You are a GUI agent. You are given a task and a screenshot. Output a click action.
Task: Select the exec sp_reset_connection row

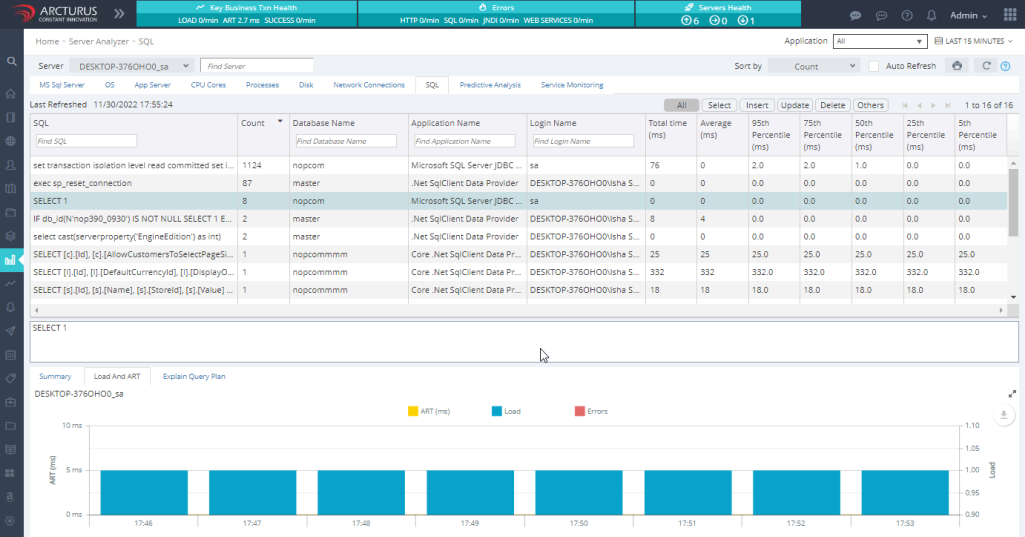pos(518,183)
